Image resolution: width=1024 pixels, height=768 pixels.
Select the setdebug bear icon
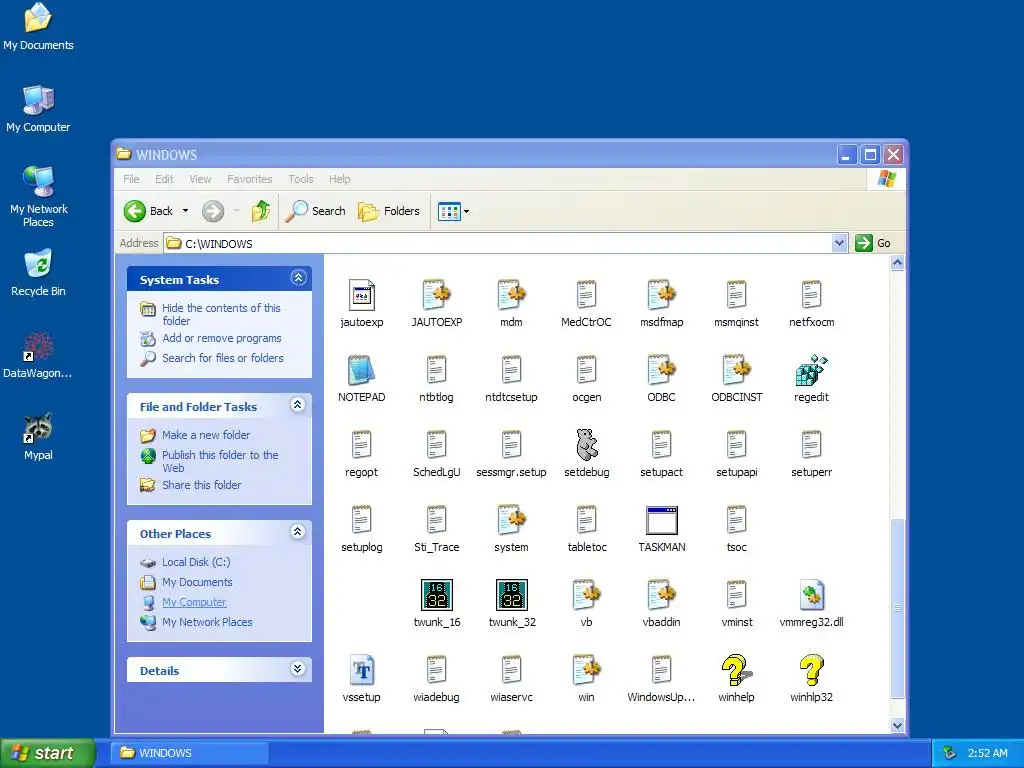tap(586, 445)
